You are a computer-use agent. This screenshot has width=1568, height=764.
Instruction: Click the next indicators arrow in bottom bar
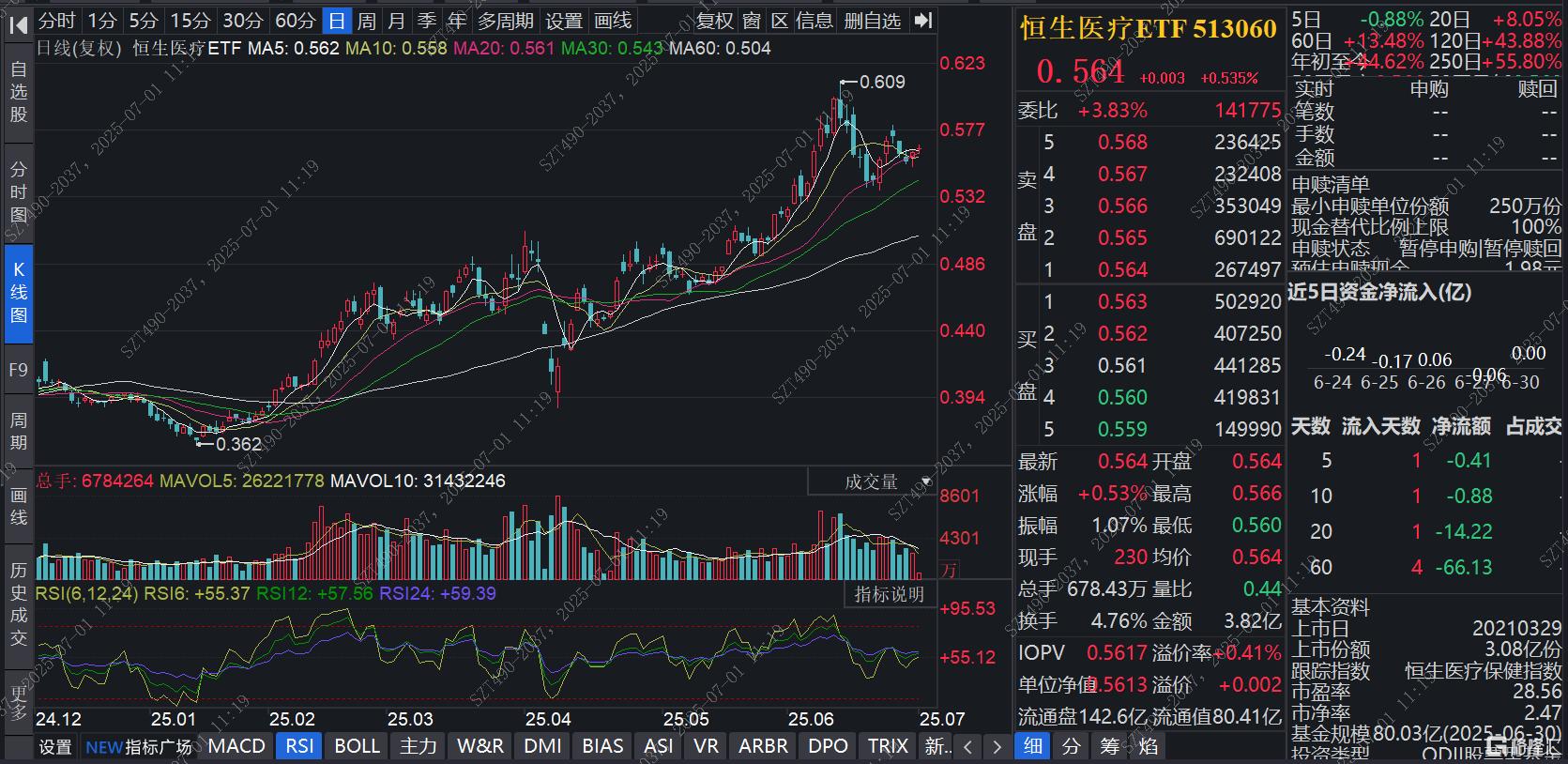tap(997, 747)
